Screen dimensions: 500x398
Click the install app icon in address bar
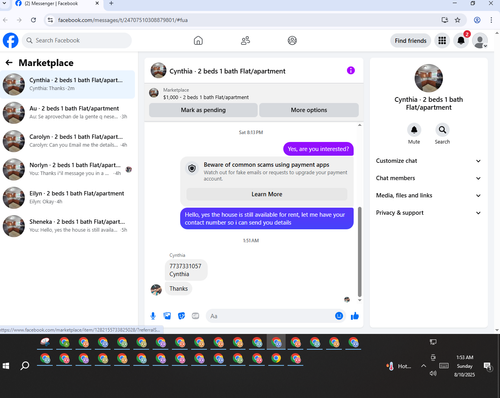coord(444,20)
